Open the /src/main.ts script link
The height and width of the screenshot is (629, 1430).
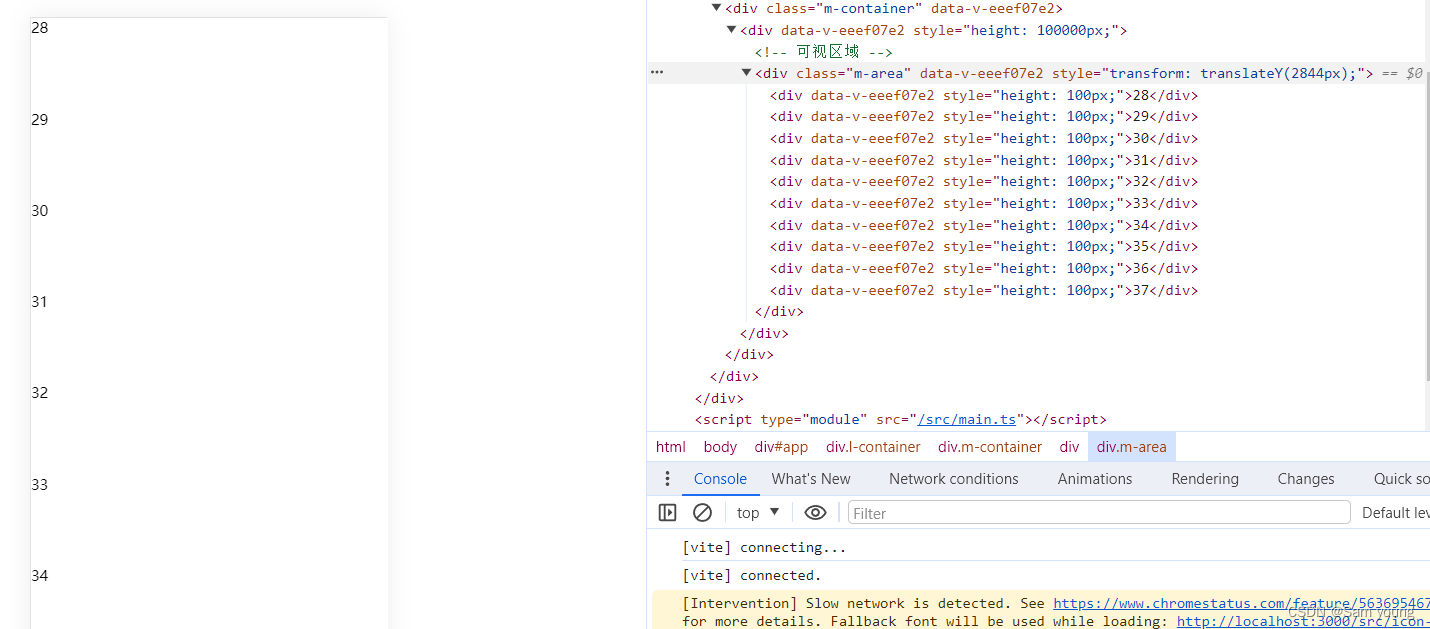[967, 420]
